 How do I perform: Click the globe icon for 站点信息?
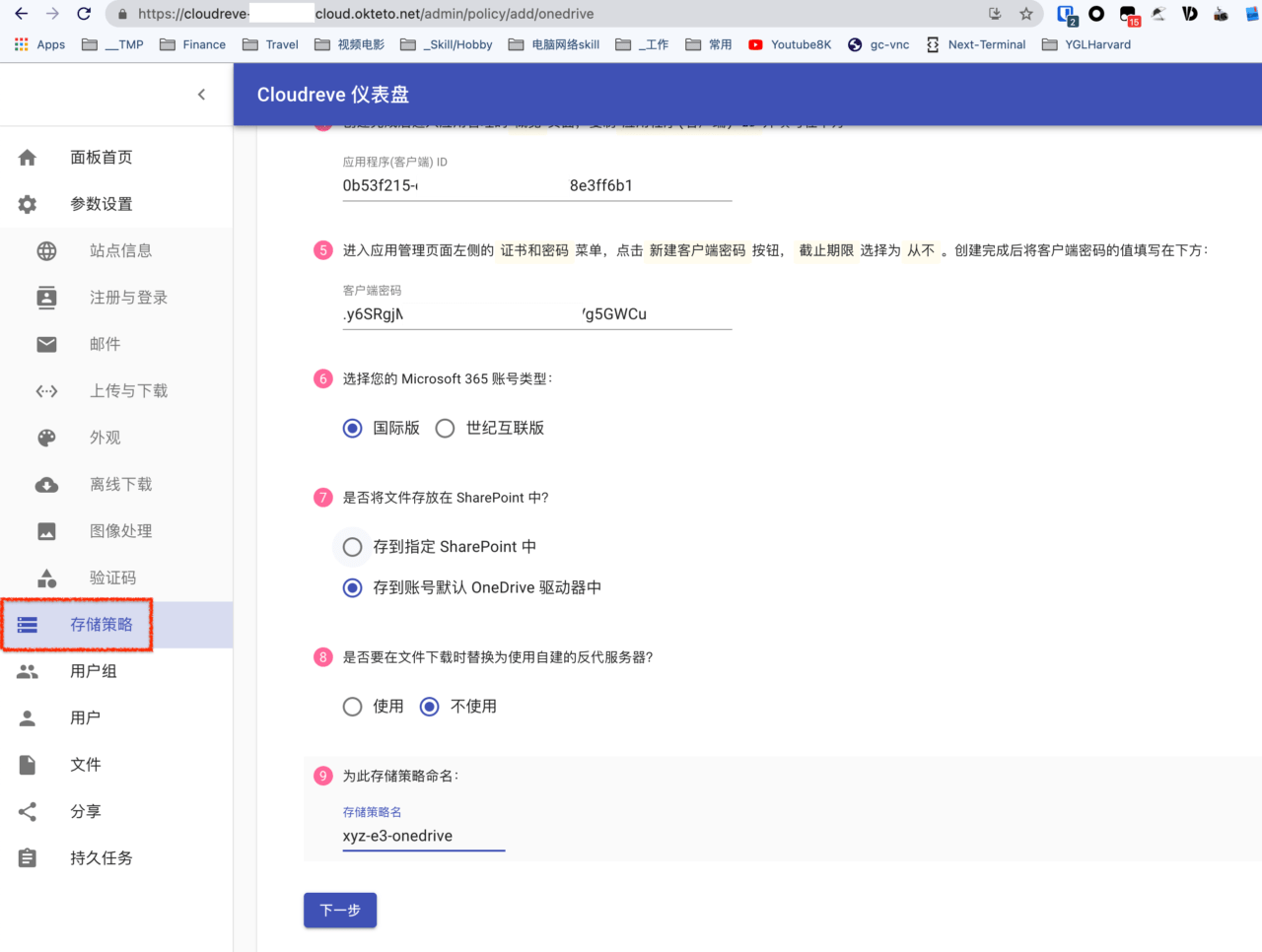pyautogui.click(x=46, y=251)
